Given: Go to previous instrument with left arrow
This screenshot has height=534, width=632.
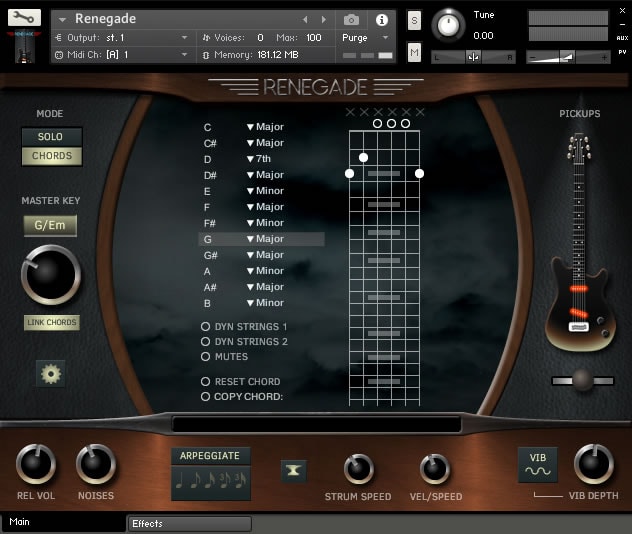Looking at the screenshot, I should click(x=305, y=19).
